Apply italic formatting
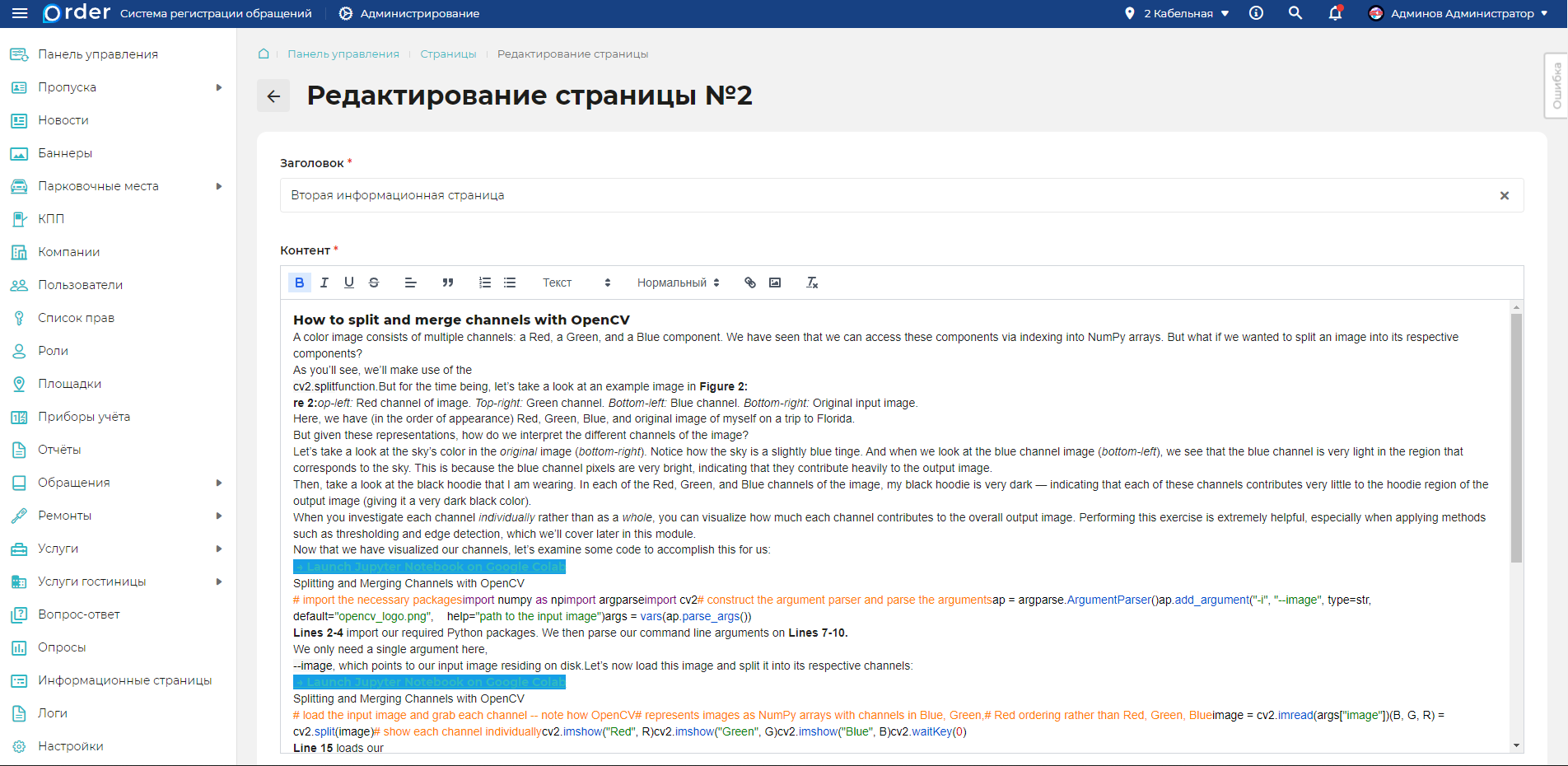The image size is (1568, 766). pos(324,282)
